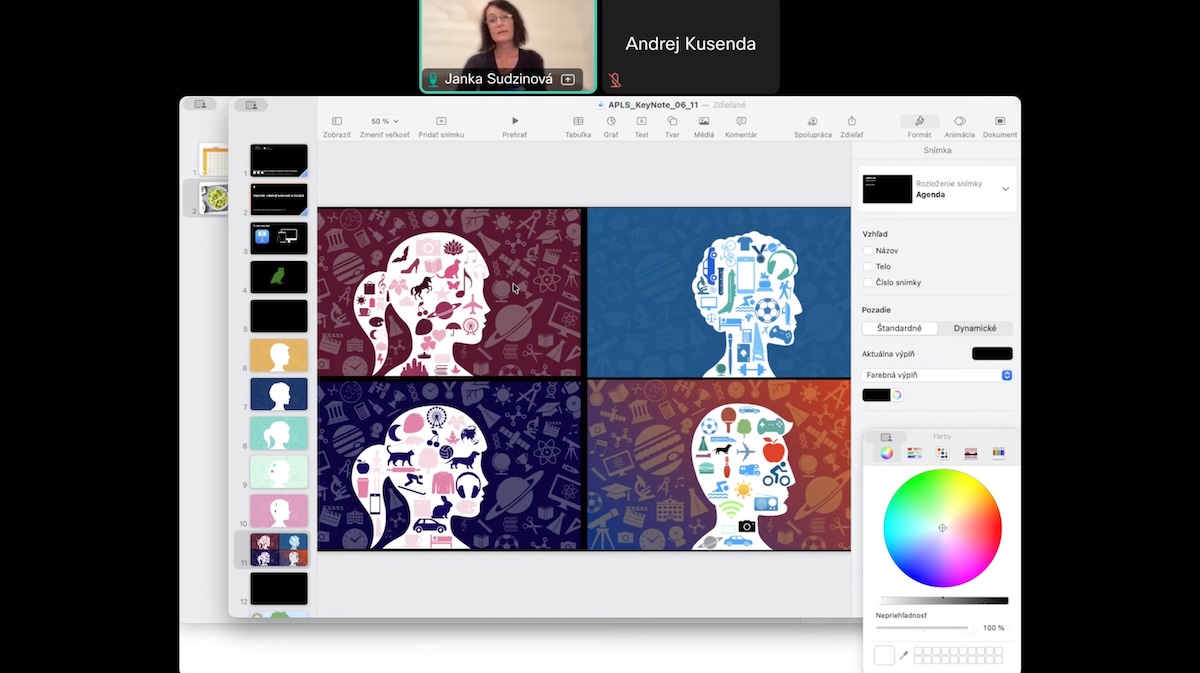Select slide 5 black thumbnail
Viewport: 1200px width, 673px height.
click(x=279, y=316)
